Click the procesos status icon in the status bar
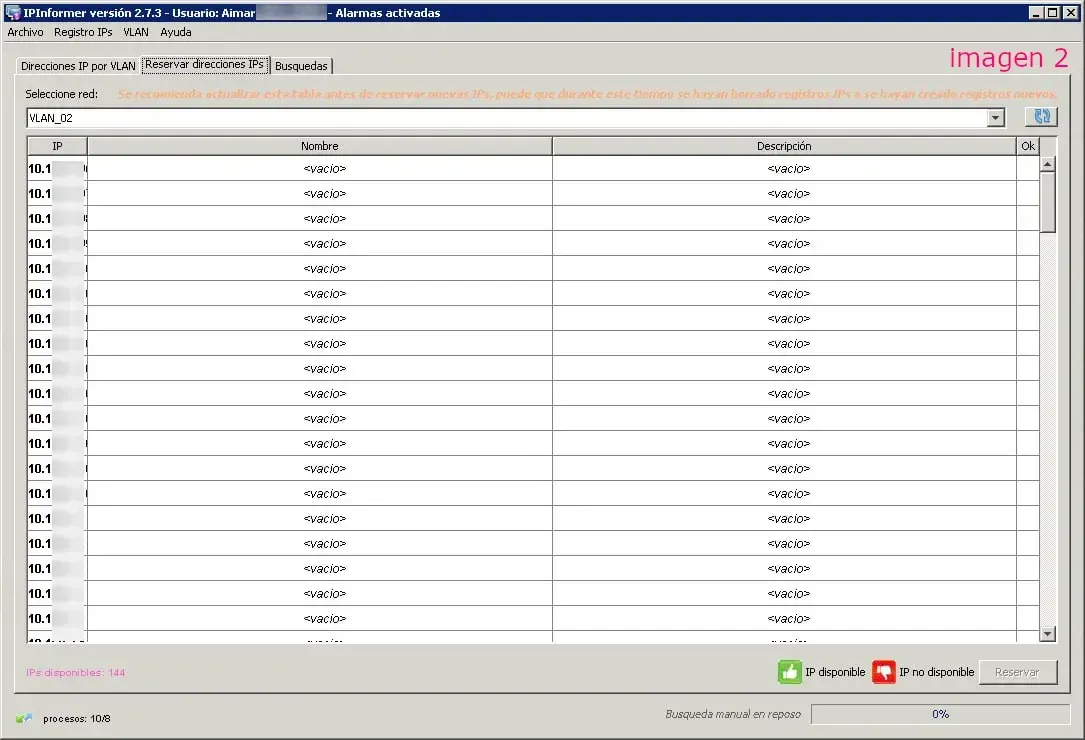 pos(24,718)
